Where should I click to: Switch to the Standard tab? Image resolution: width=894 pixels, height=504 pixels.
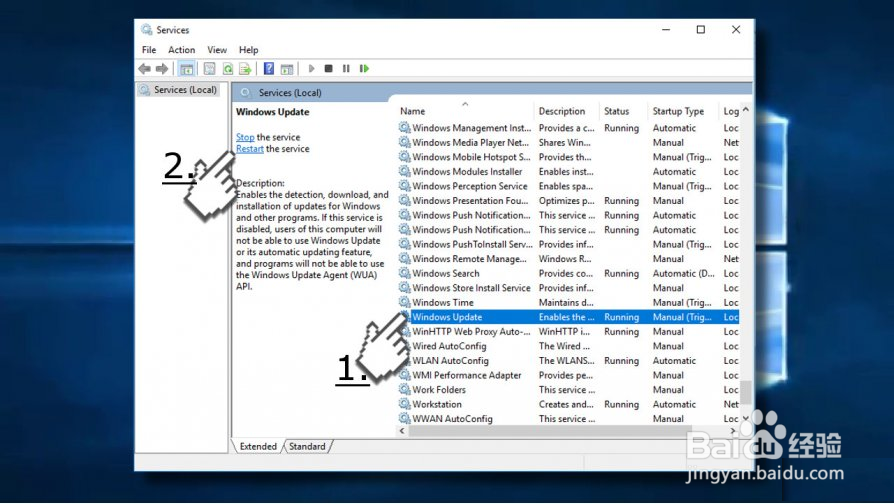pyautogui.click(x=307, y=446)
